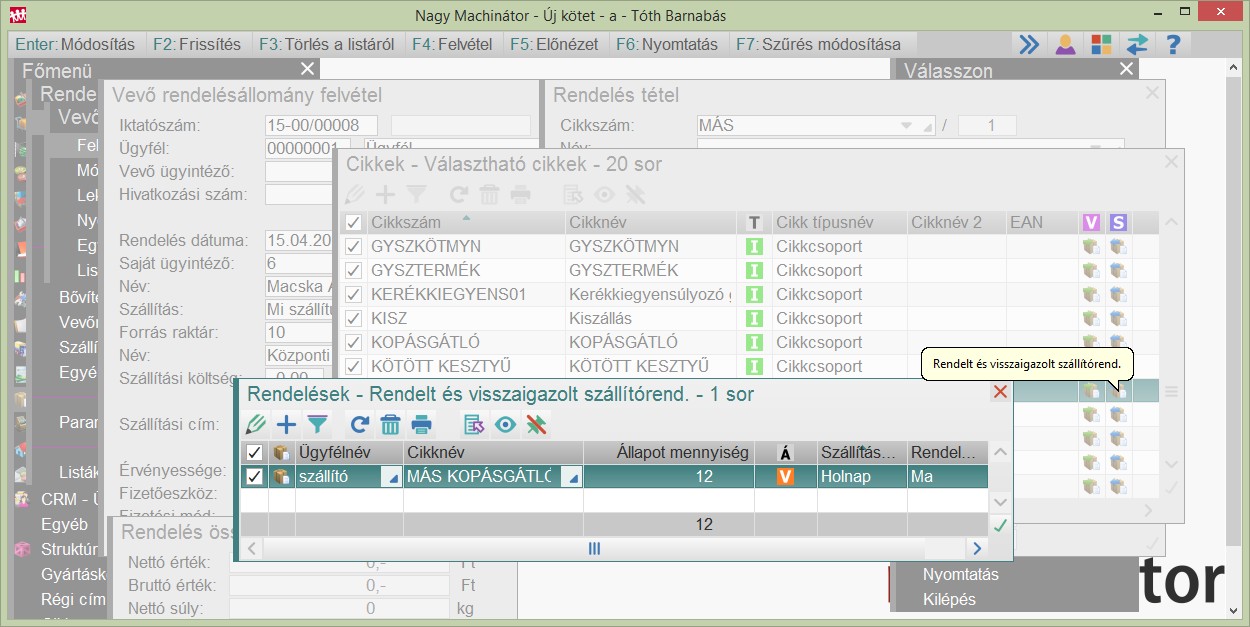Open the dropdown arrow in szállító cell

391,477
